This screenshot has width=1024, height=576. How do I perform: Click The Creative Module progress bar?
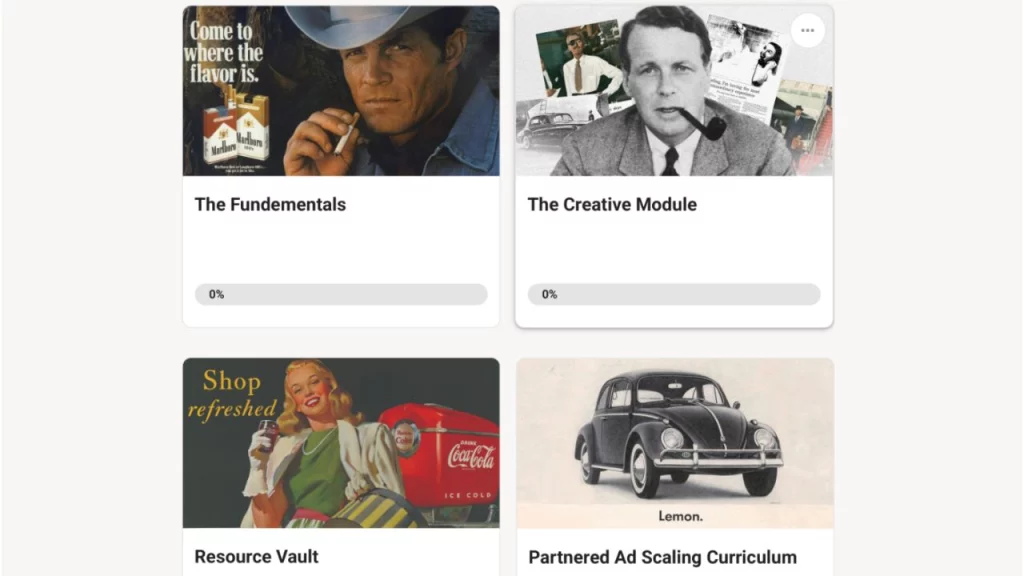pyautogui.click(x=674, y=294)
